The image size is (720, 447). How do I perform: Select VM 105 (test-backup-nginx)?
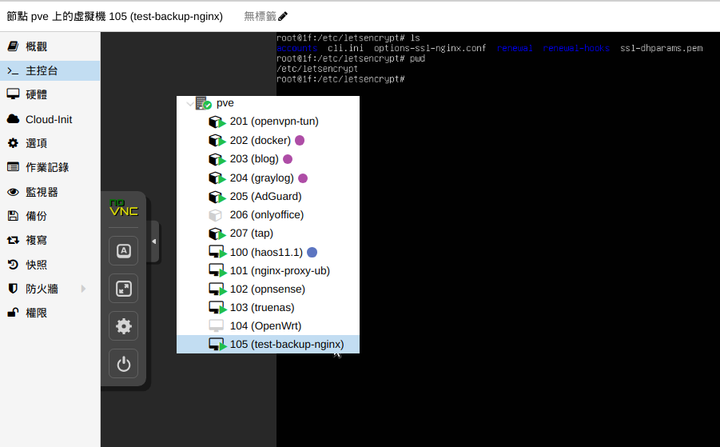click(x=268, y=344)
